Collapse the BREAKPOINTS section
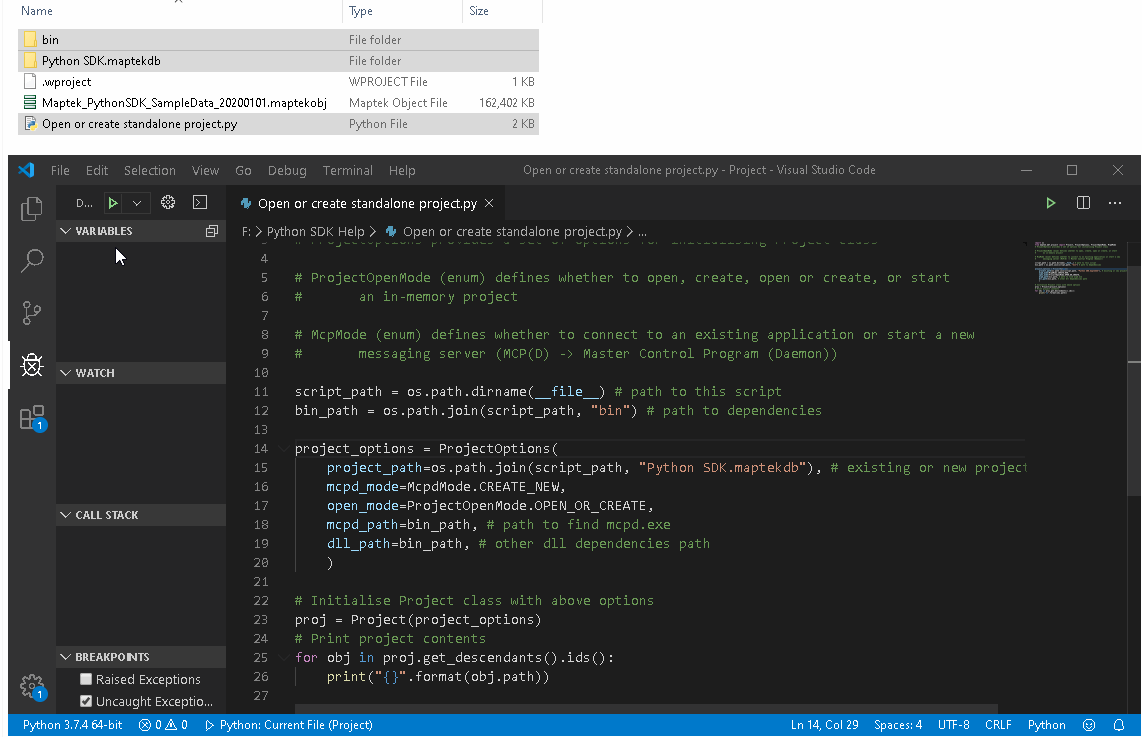The width and height of the screenshot is (1142, 737). (66, 657)
